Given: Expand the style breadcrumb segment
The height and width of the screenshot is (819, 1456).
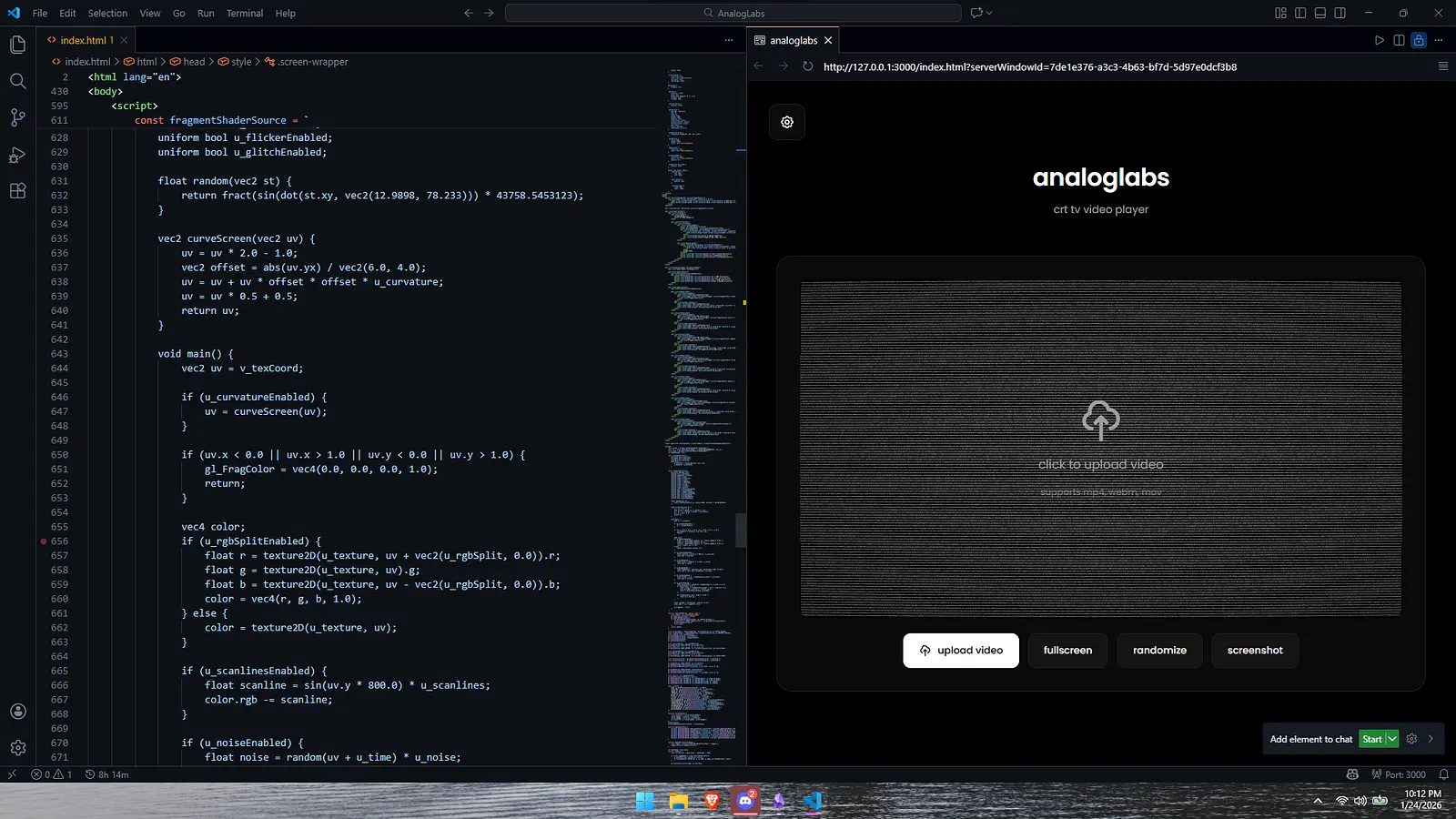Looking at the screenshot, I should (241, 62).
